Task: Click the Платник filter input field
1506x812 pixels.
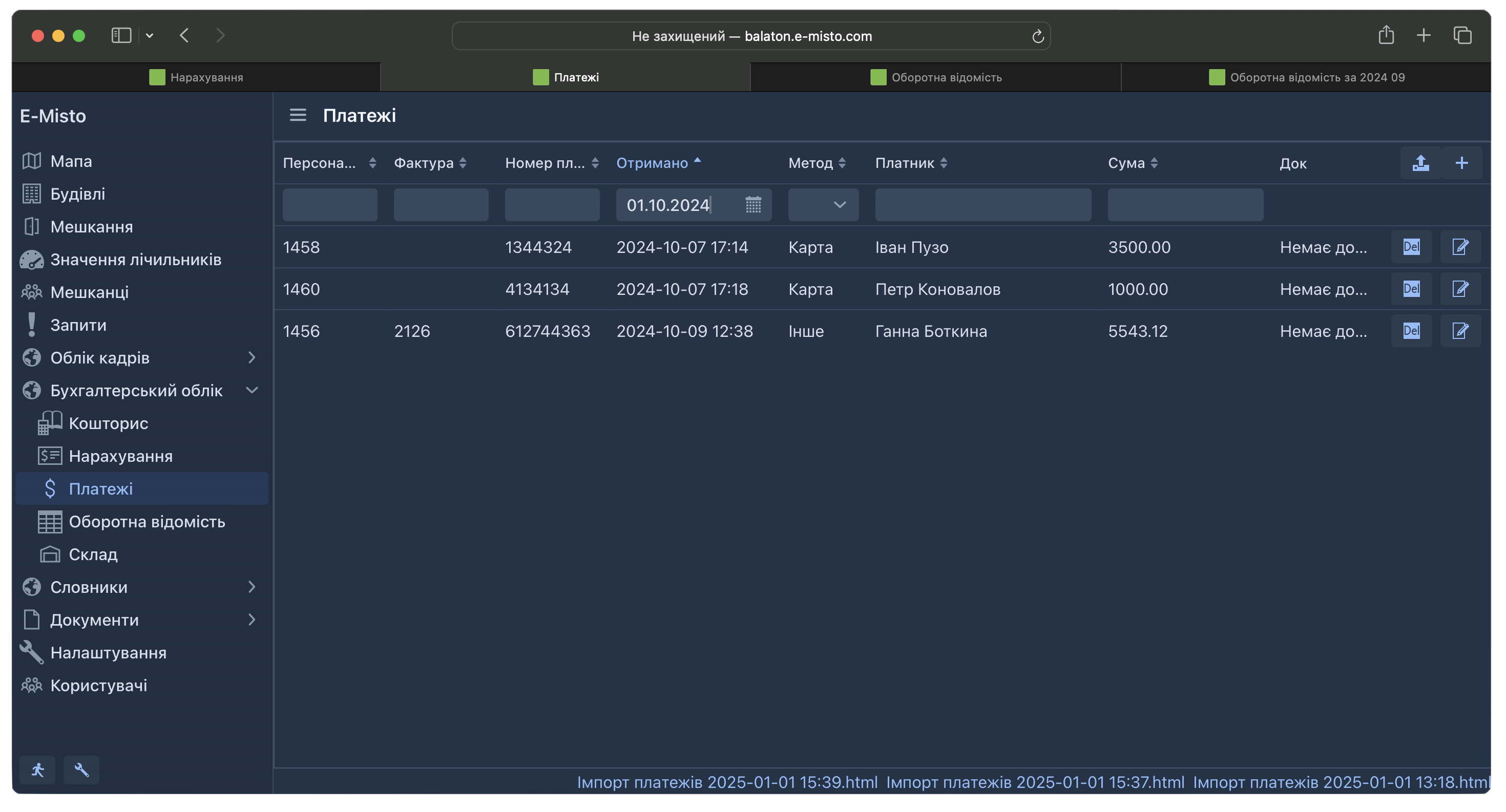Action: coord(983,205)
